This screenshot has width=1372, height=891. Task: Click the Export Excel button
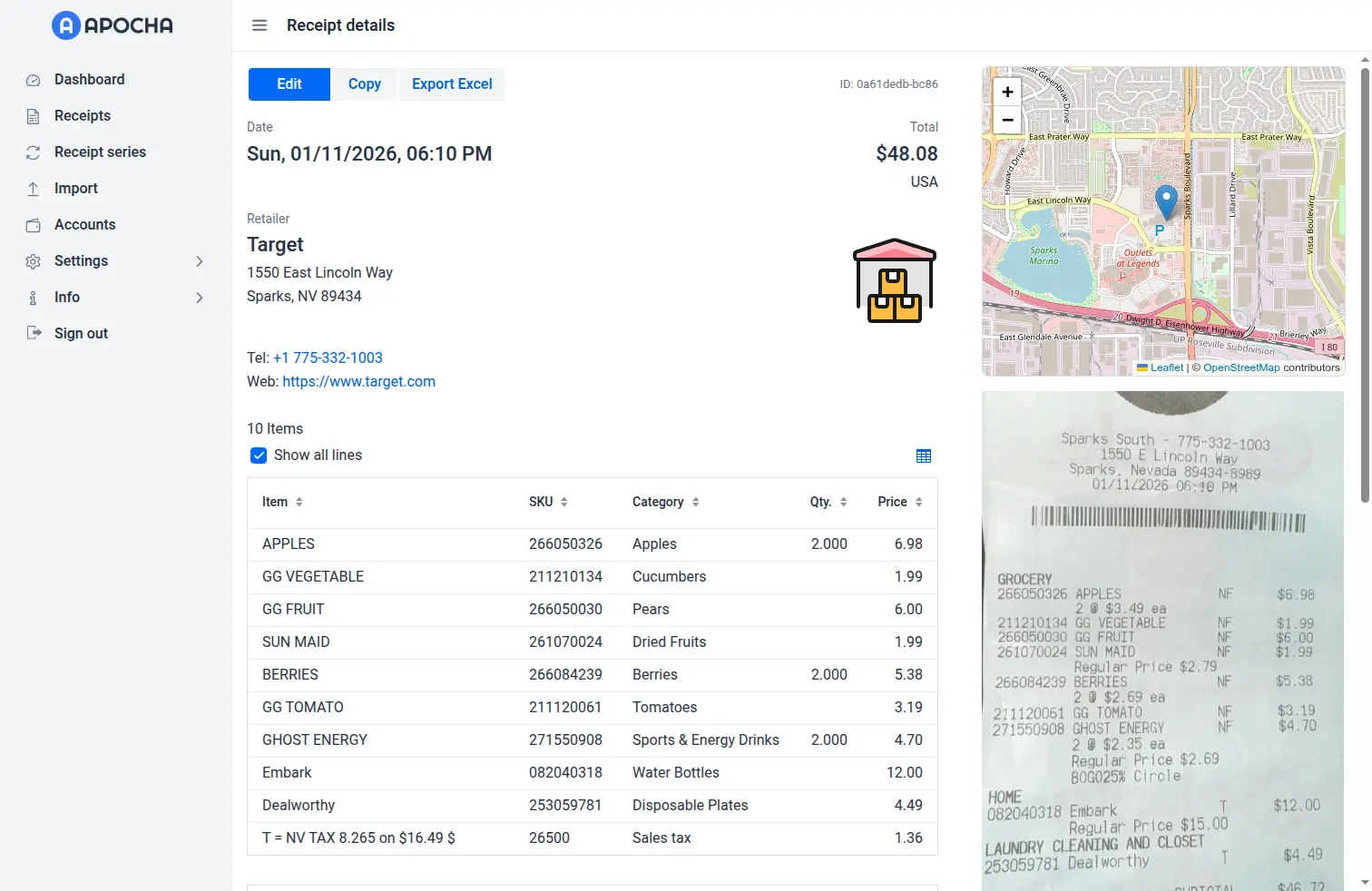[x=452, y=83]
